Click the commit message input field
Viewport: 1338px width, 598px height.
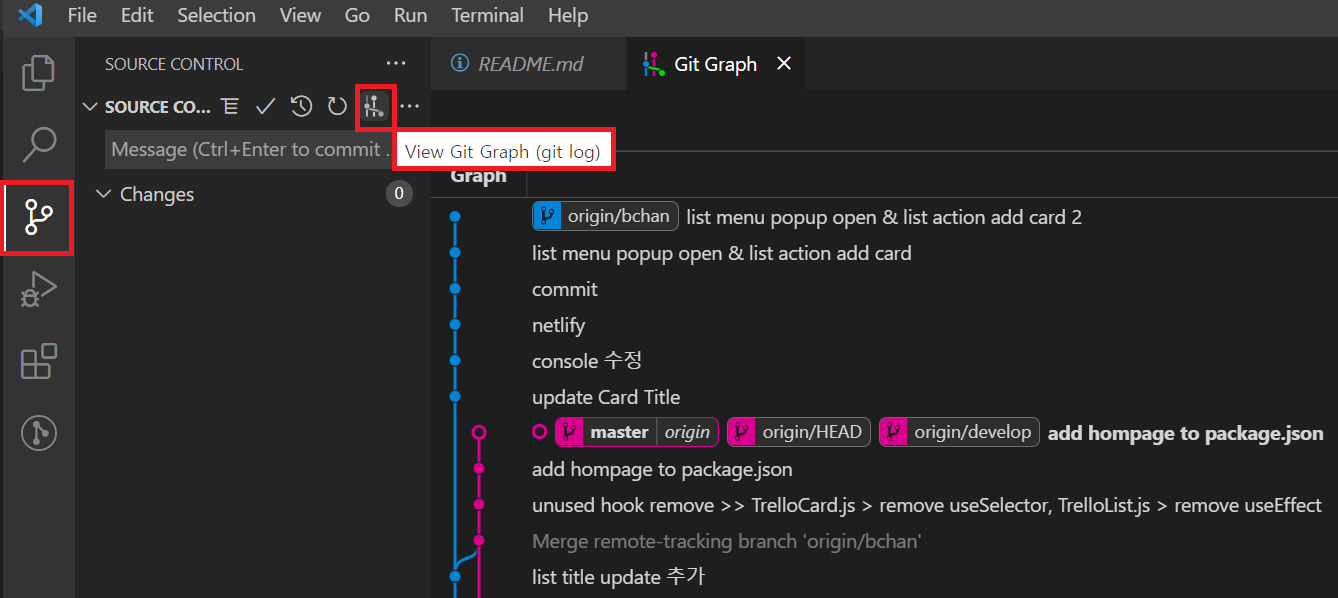pos(250,149)
